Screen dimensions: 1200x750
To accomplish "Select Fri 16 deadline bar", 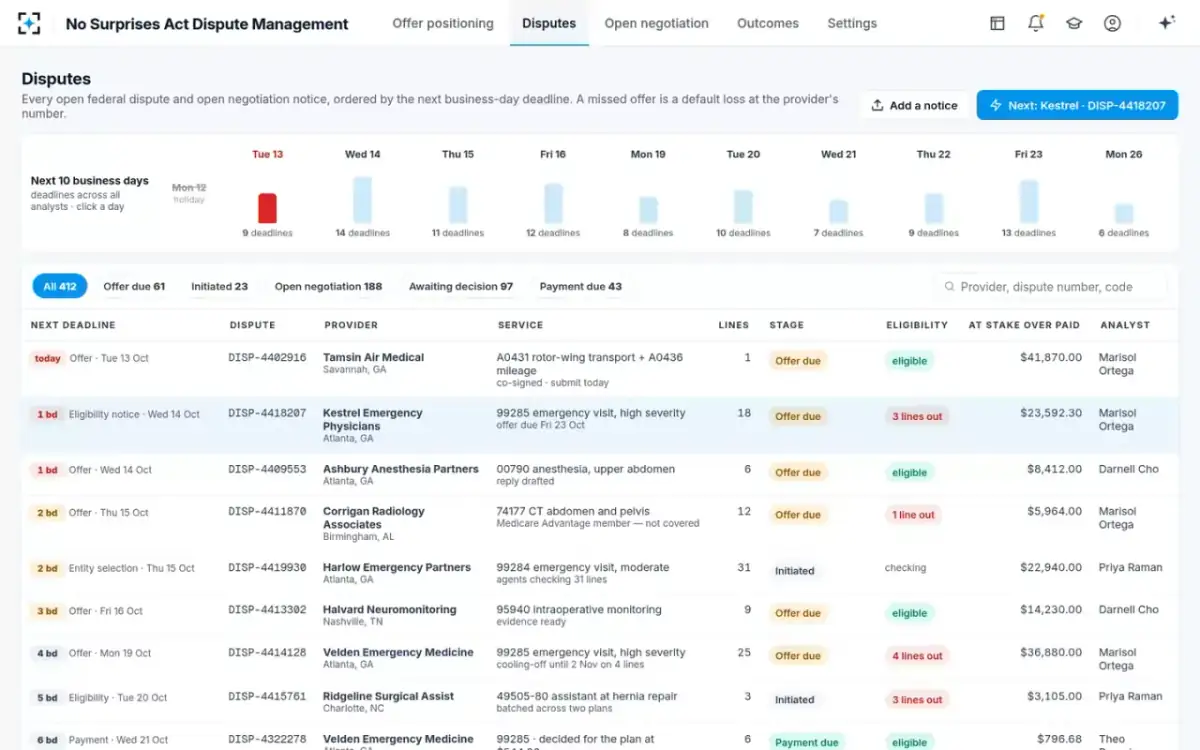I will coord(553,203).
